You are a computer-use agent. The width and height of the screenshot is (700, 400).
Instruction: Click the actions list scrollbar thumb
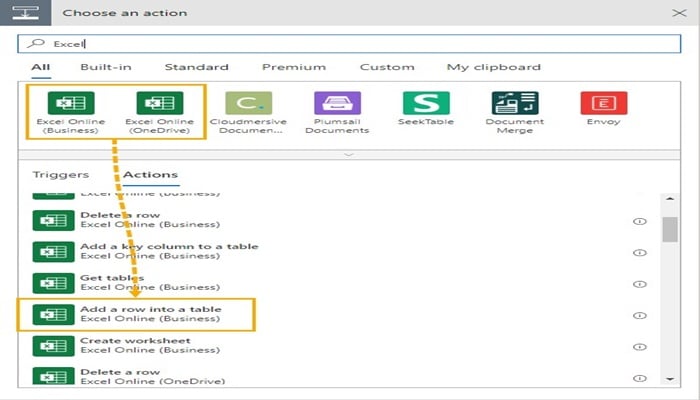click(670, 229)
